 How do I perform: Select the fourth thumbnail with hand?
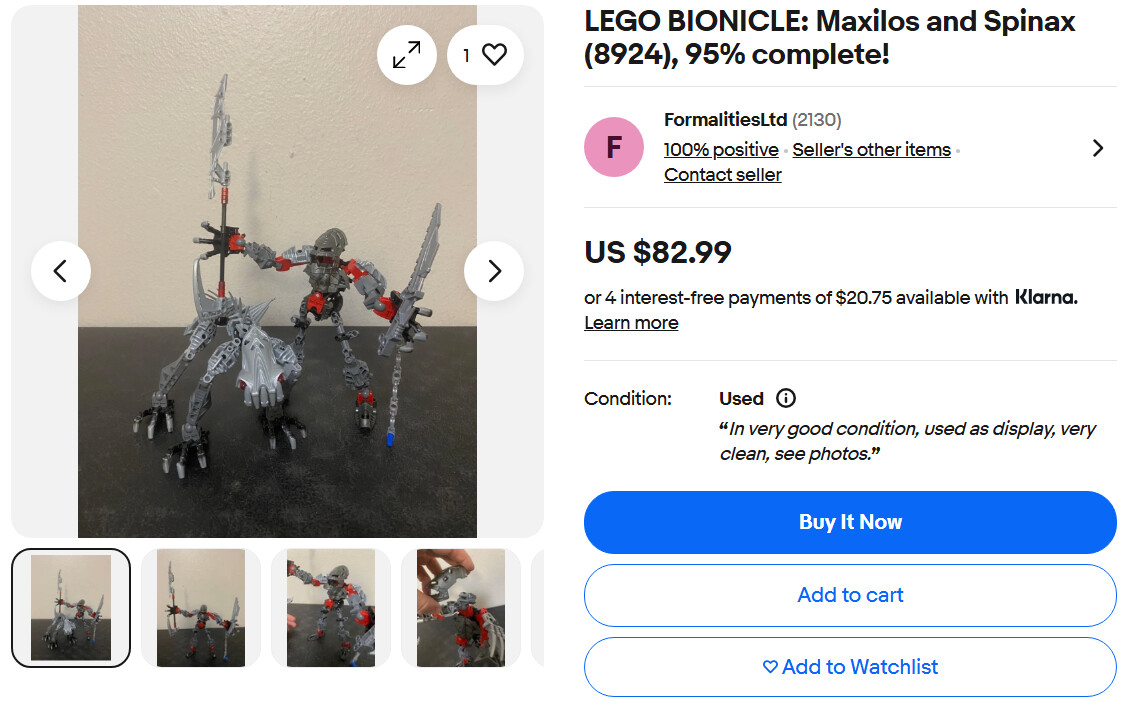tap(461, 607)
